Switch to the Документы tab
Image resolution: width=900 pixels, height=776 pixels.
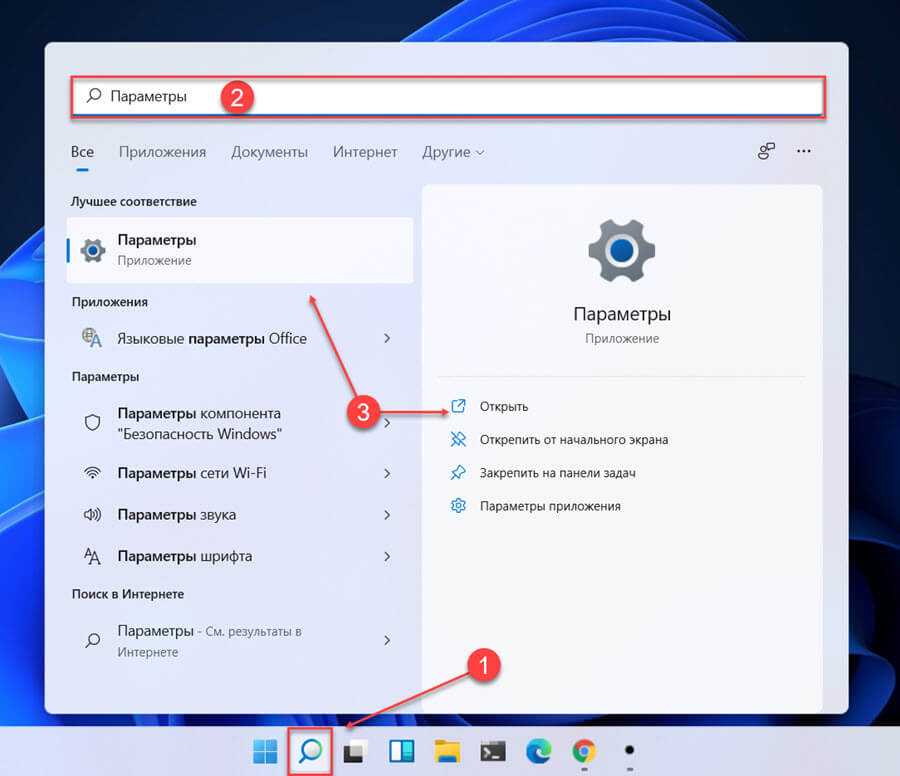(269, 152)
